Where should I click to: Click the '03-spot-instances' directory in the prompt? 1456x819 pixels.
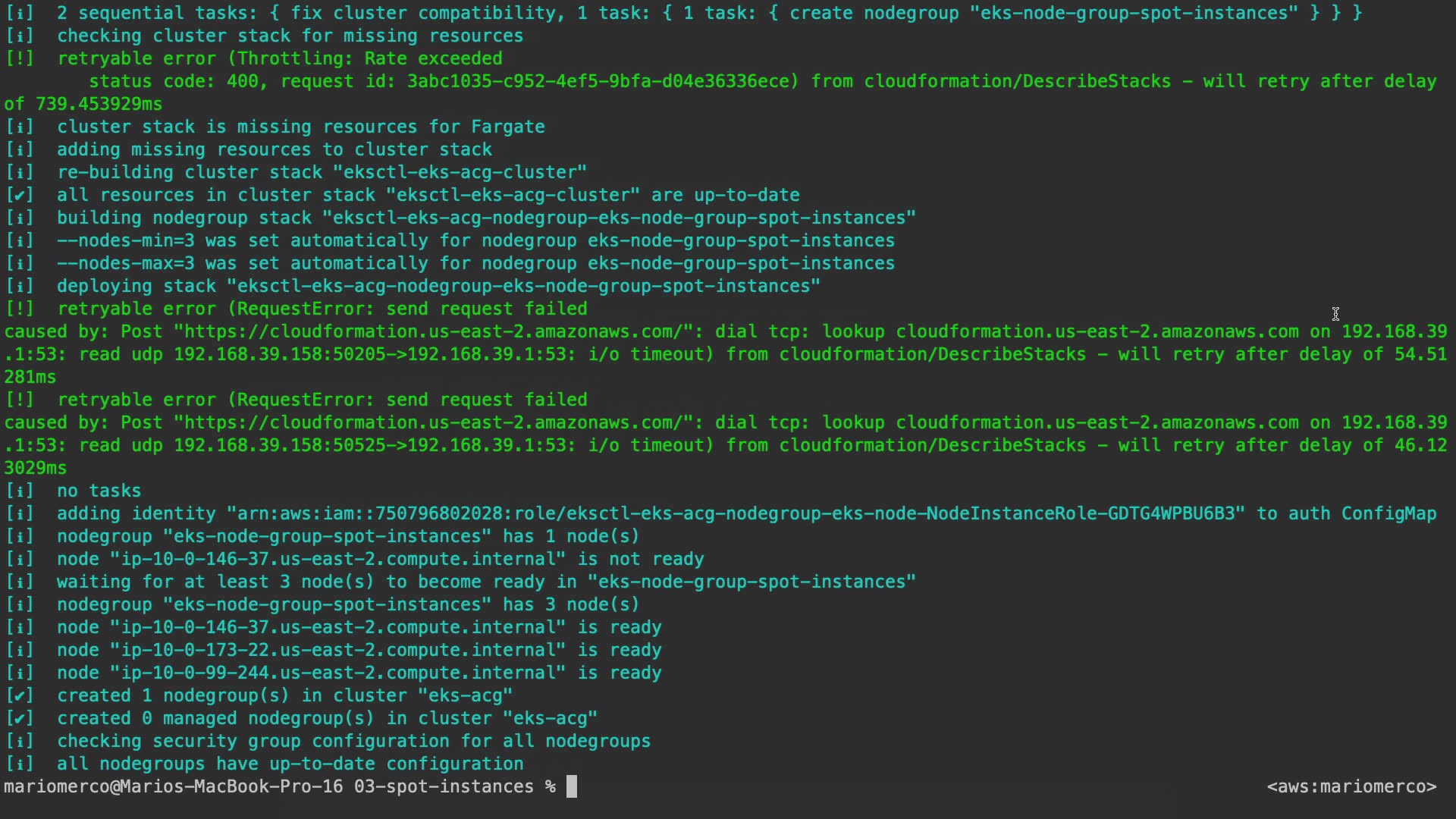pyautogui.click(x=444, y=787)
